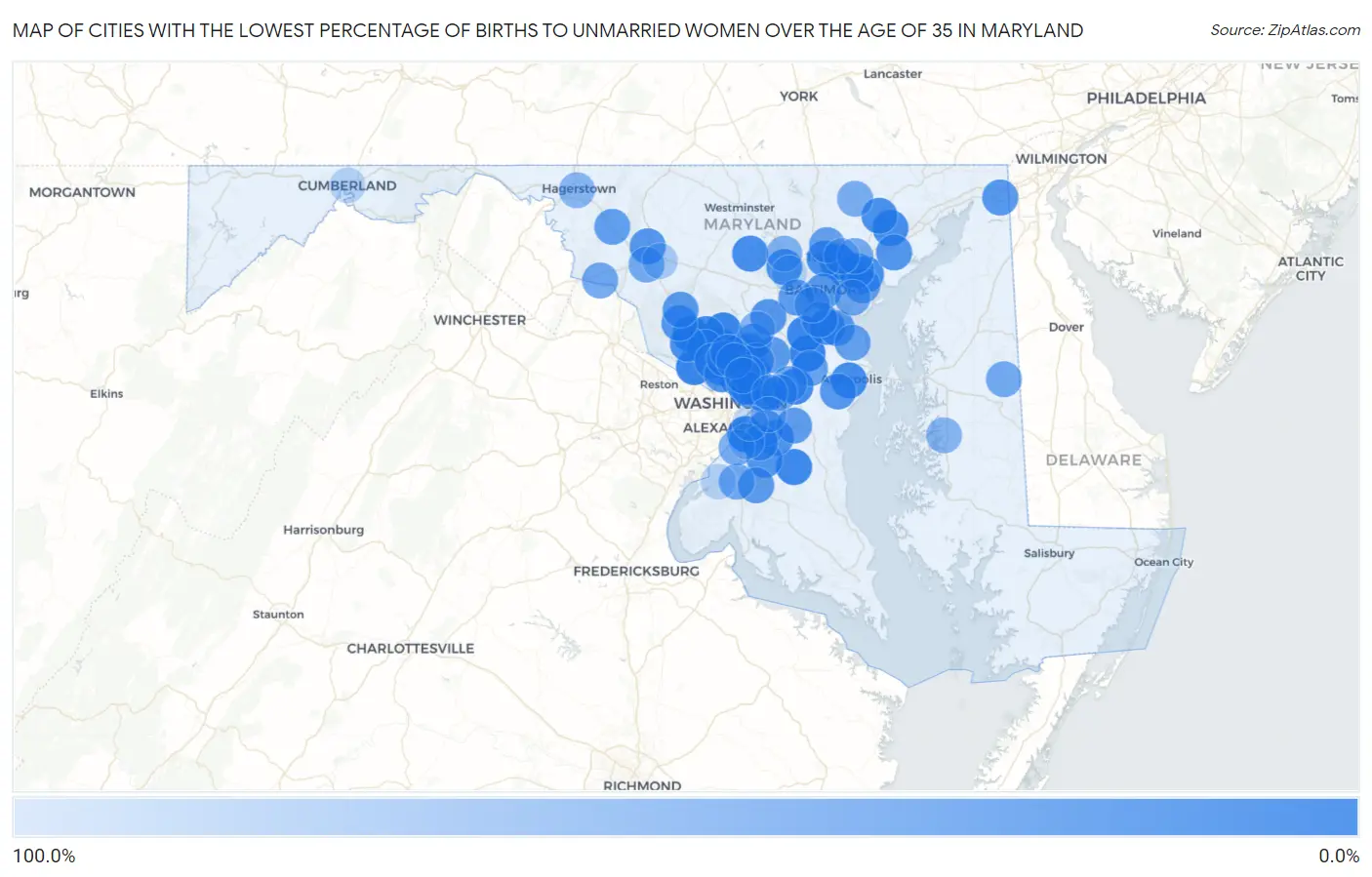Click the Ocean City label
The width and height of the screenshot is (1372, 877).
pos(1163,562)
